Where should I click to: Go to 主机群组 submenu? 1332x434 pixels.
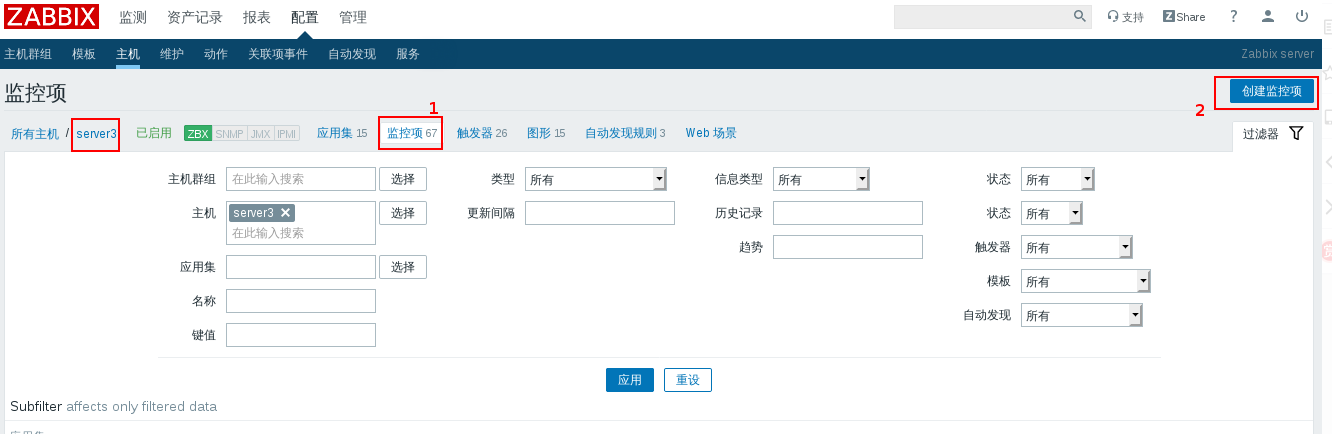(28, 54)
